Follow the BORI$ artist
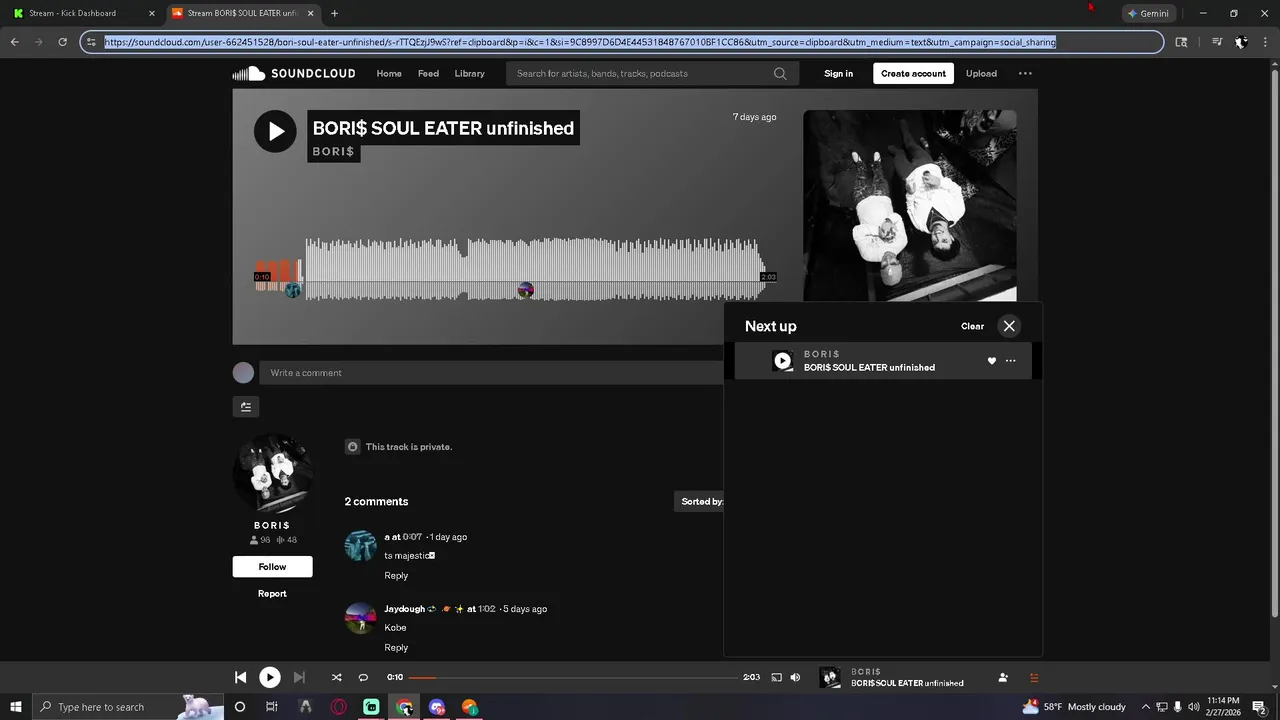Image resolution: width=1280 pixels, height=720 pixels. pyautogui.click(x=272, y=567)
